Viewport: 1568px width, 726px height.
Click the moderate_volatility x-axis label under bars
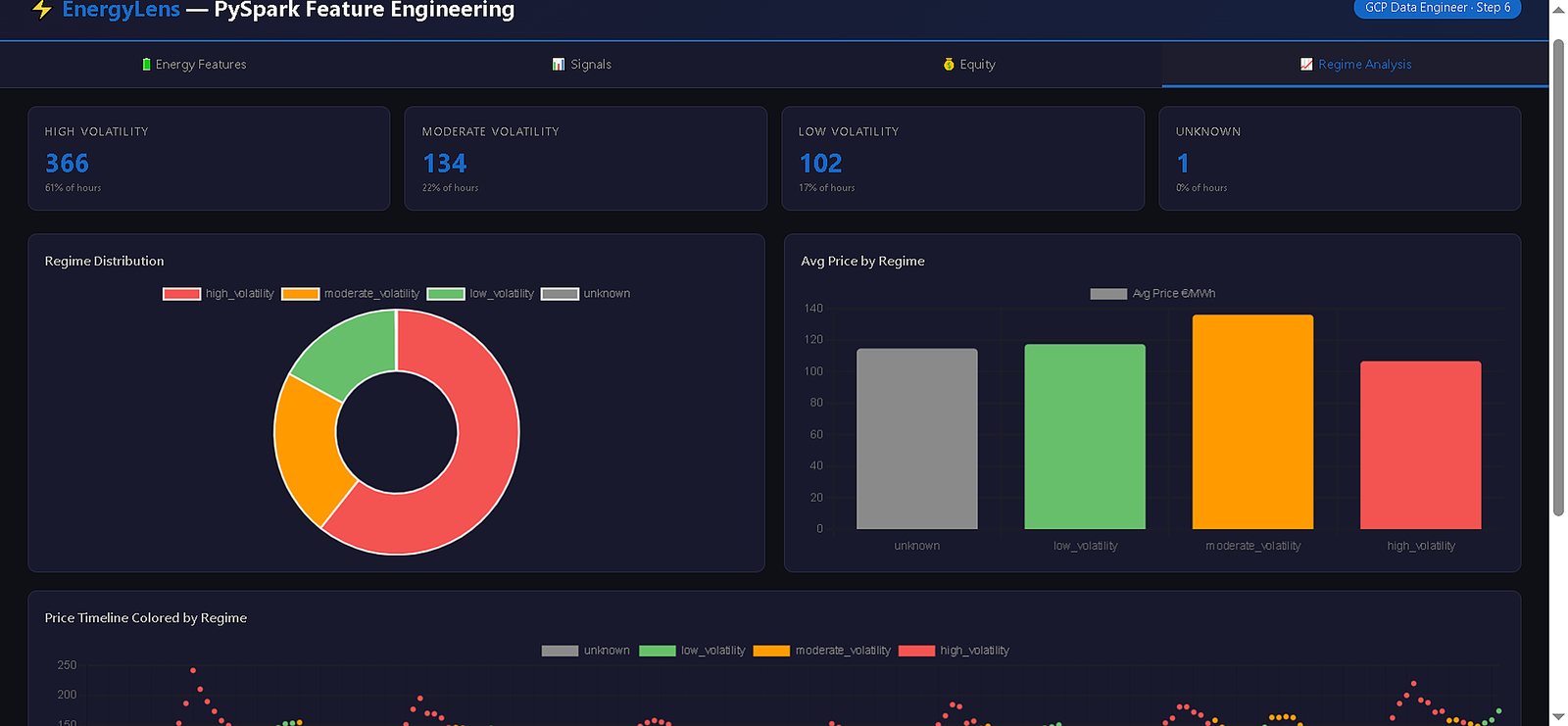pos(1253,547)
